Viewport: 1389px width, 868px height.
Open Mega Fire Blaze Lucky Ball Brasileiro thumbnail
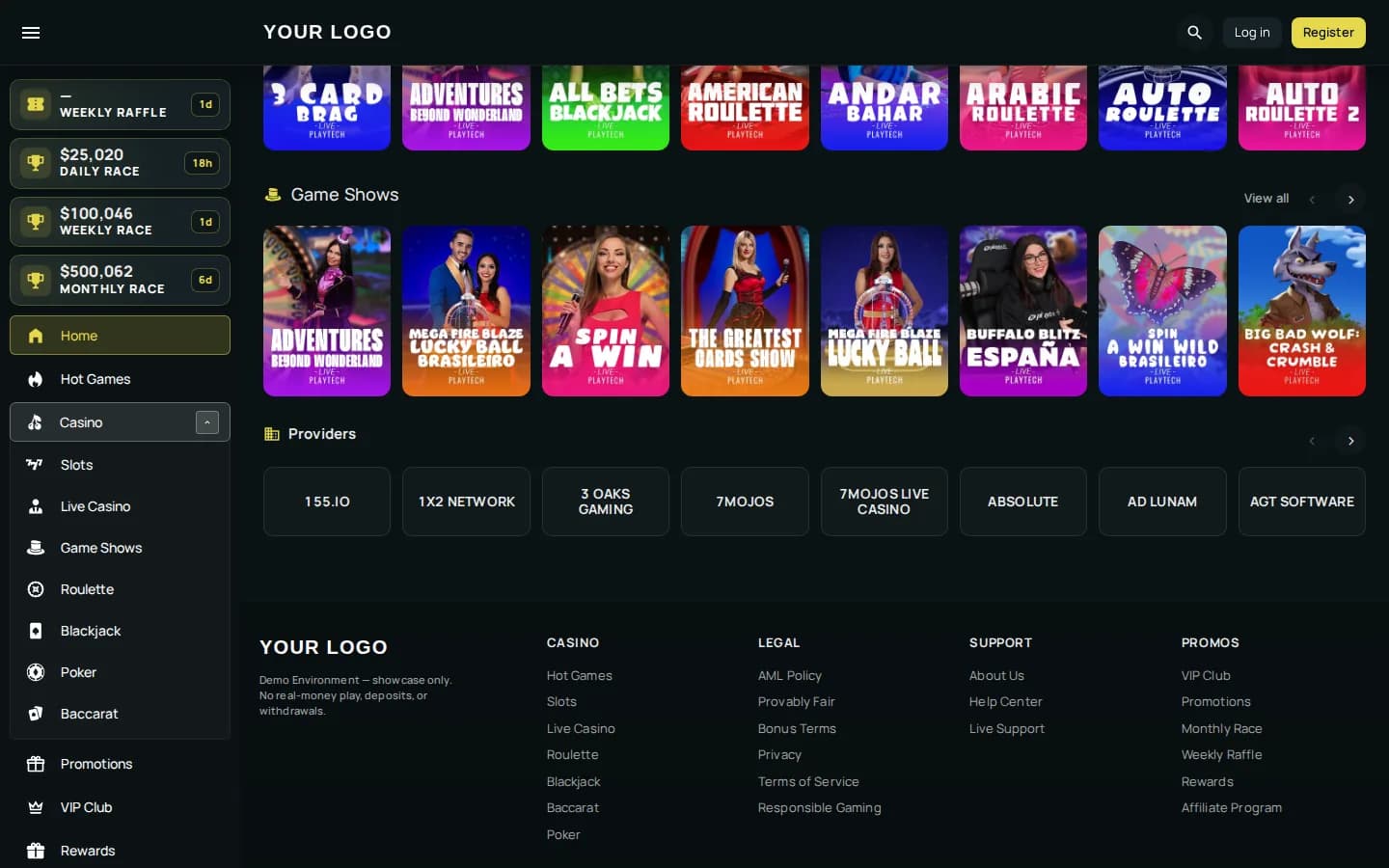click(x=466, y=312)
